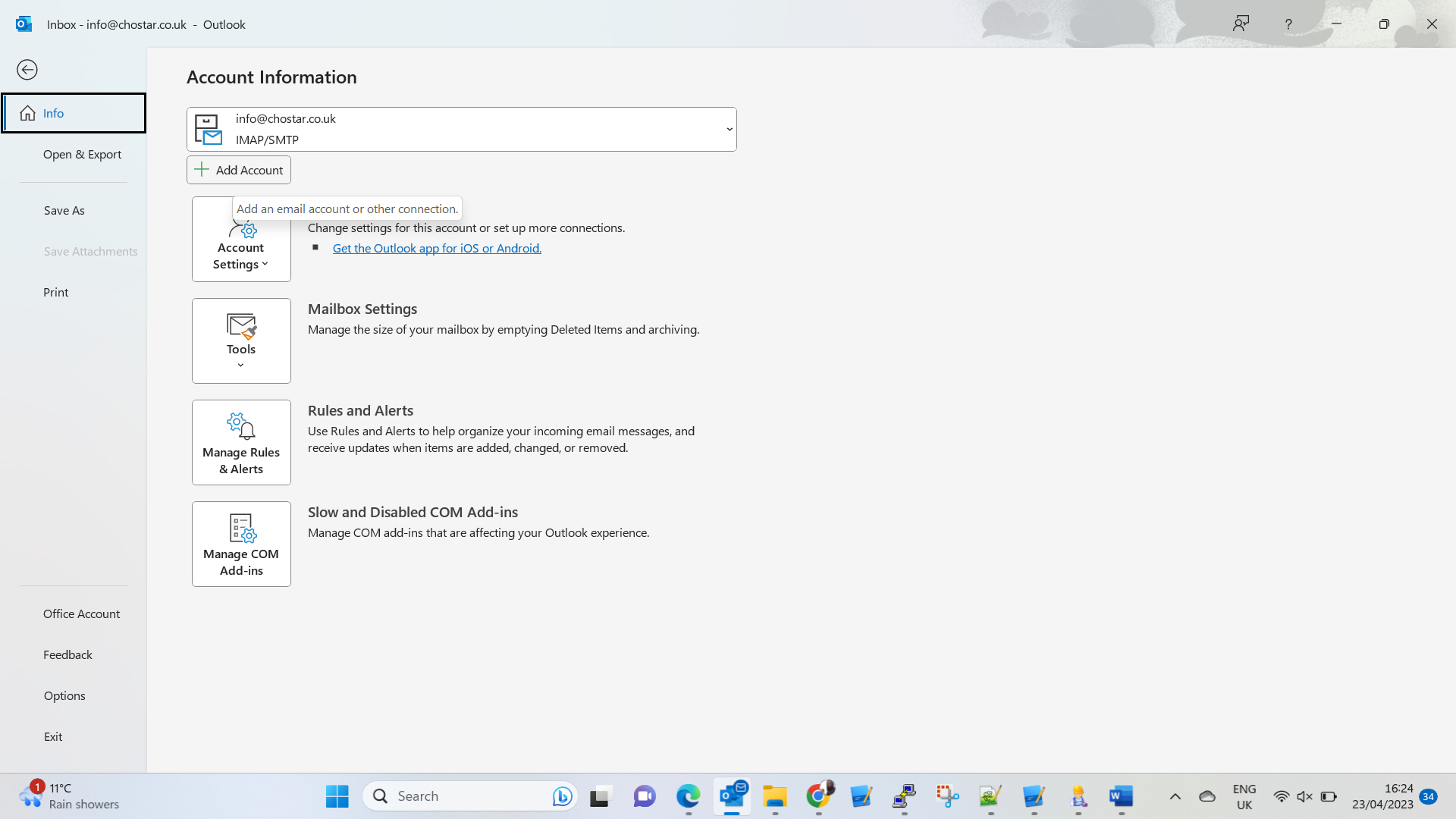Click Slow and Disabled COM Add-ins heading
This screenshot has width=1456, height=819.
coord(413,512)
